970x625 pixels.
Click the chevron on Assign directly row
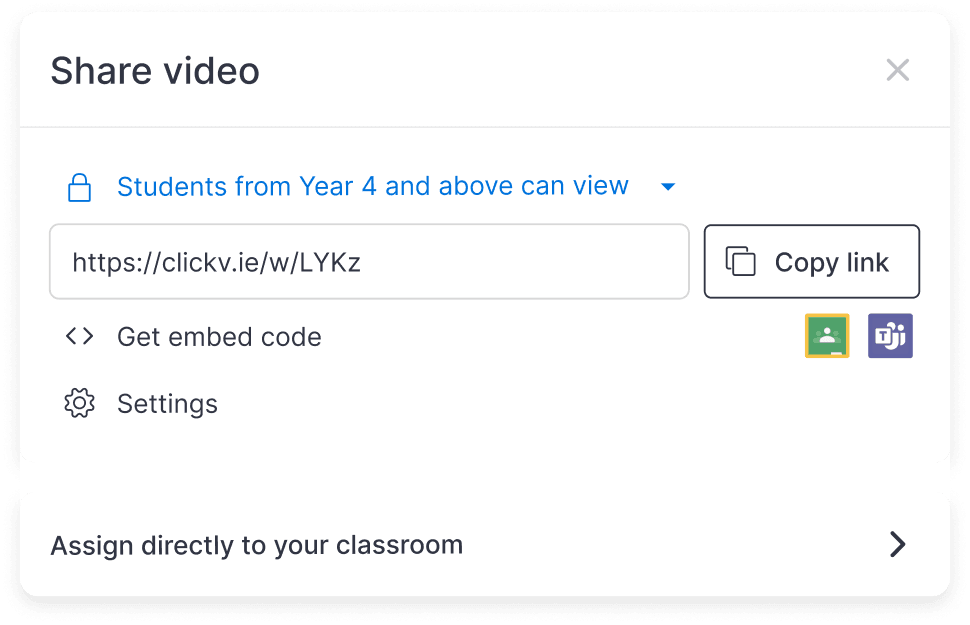[x=897, y=544]
